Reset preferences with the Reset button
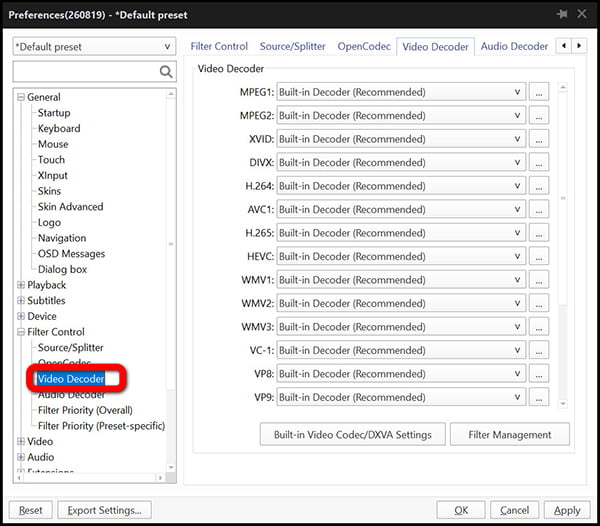 point(31,510)
